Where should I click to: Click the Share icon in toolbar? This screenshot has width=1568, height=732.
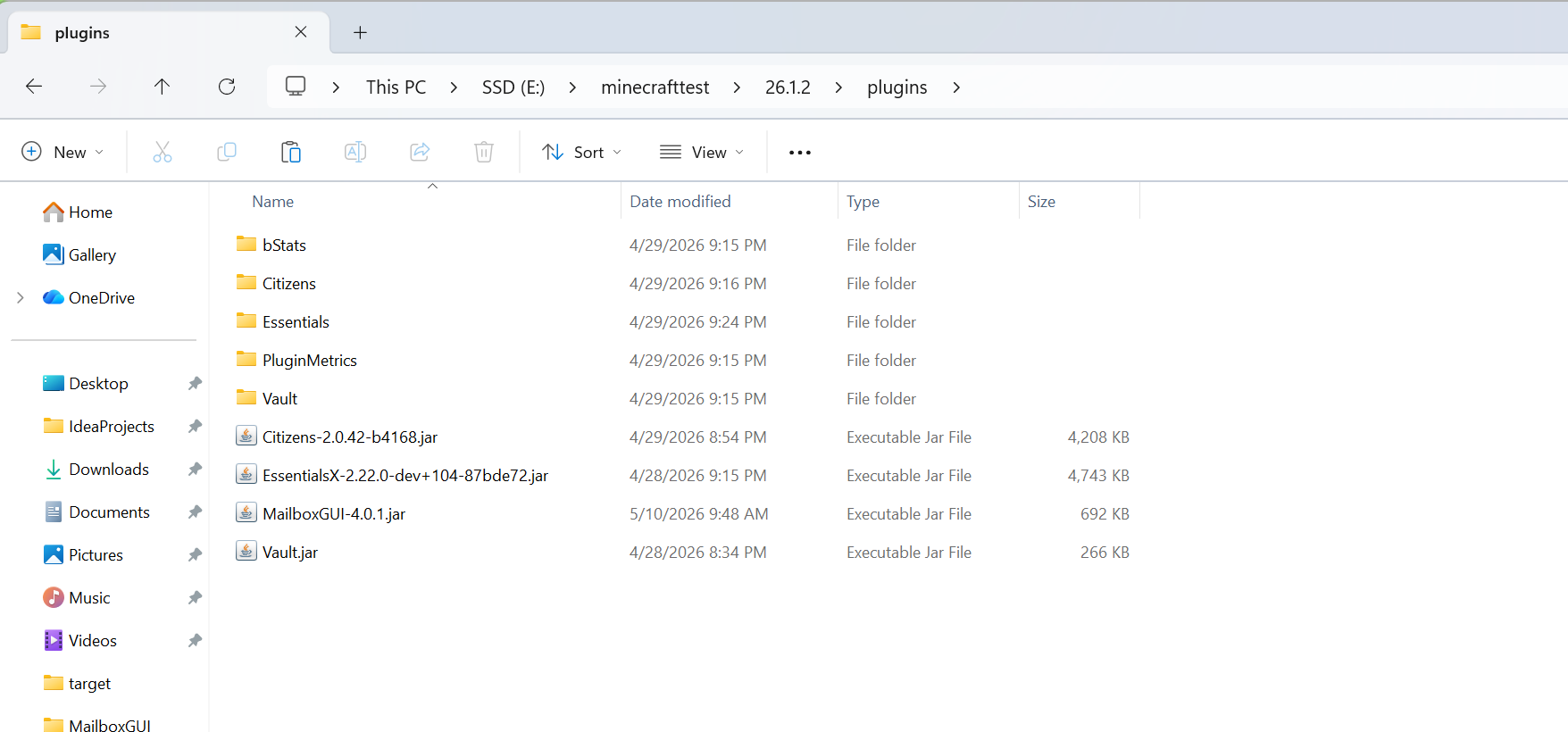[x=420, y=153]
